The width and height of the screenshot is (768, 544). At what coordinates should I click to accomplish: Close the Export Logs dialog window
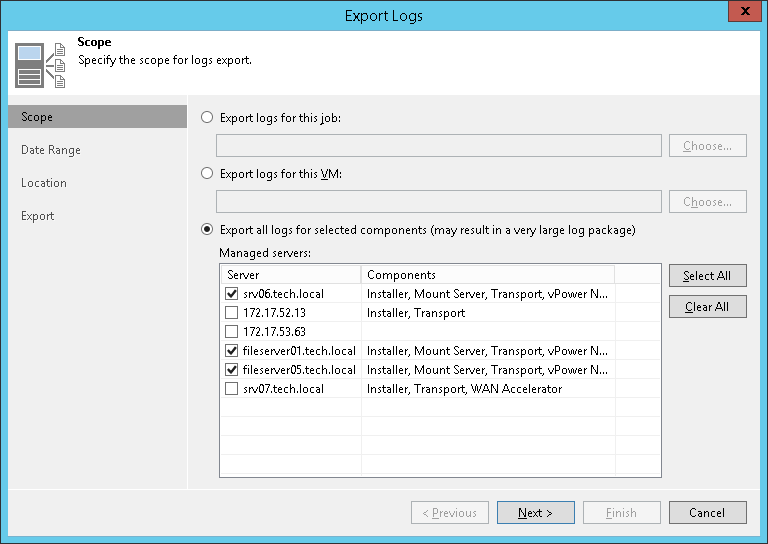(x=740, y=13)
